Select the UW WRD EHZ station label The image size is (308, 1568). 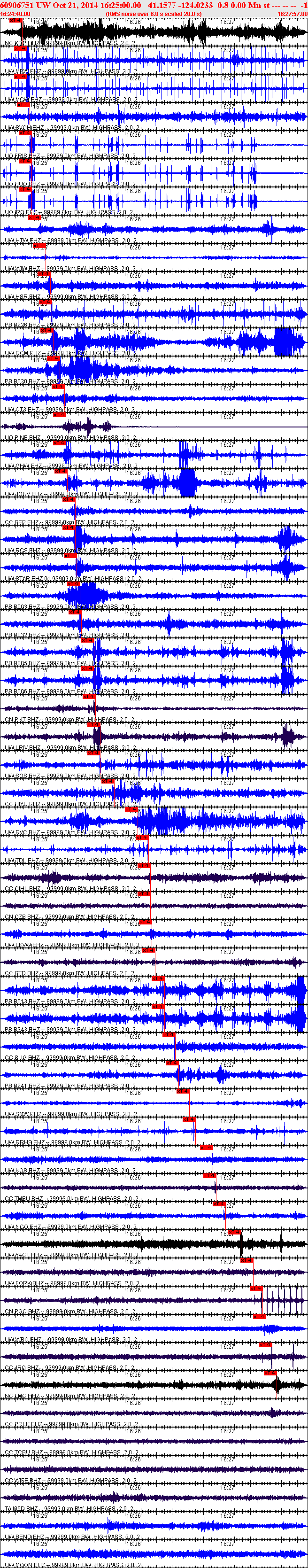(72, 1340)
